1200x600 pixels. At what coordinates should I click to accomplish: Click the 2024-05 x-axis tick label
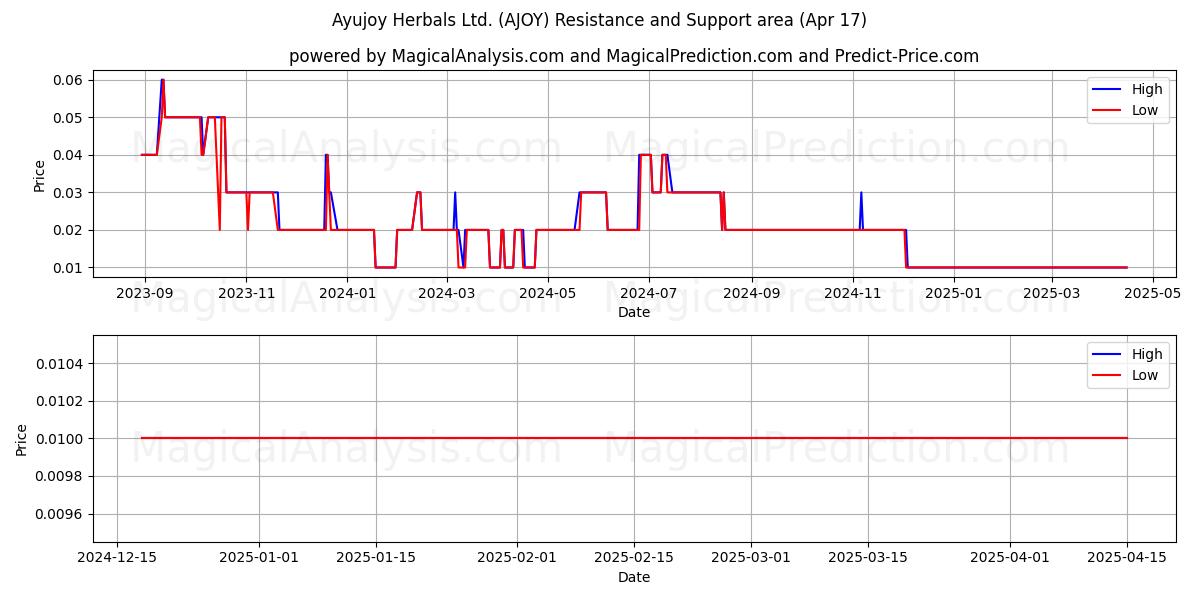coord(547,294)
